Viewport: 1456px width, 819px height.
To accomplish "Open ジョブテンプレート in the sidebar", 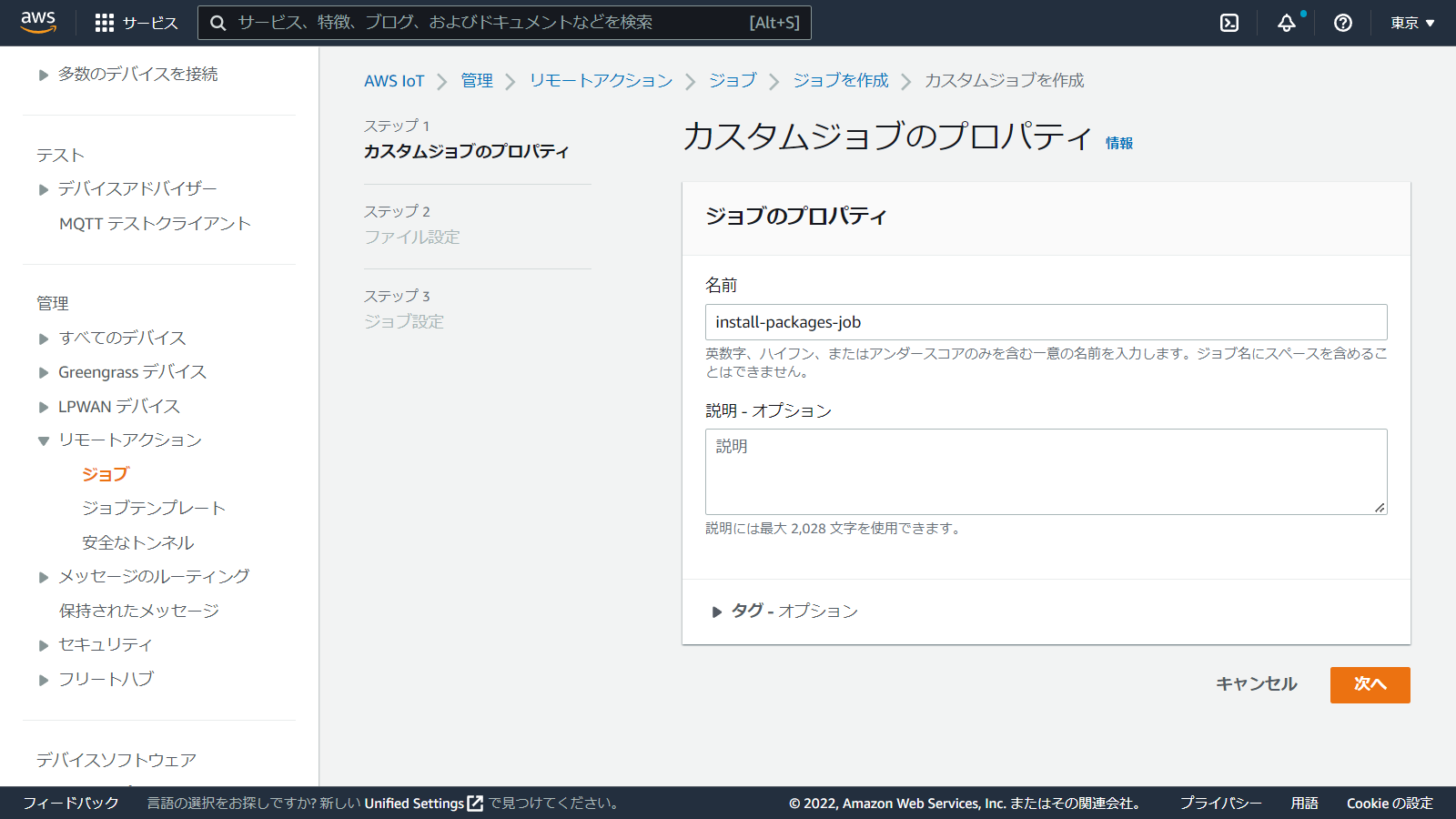I will 153,508.
